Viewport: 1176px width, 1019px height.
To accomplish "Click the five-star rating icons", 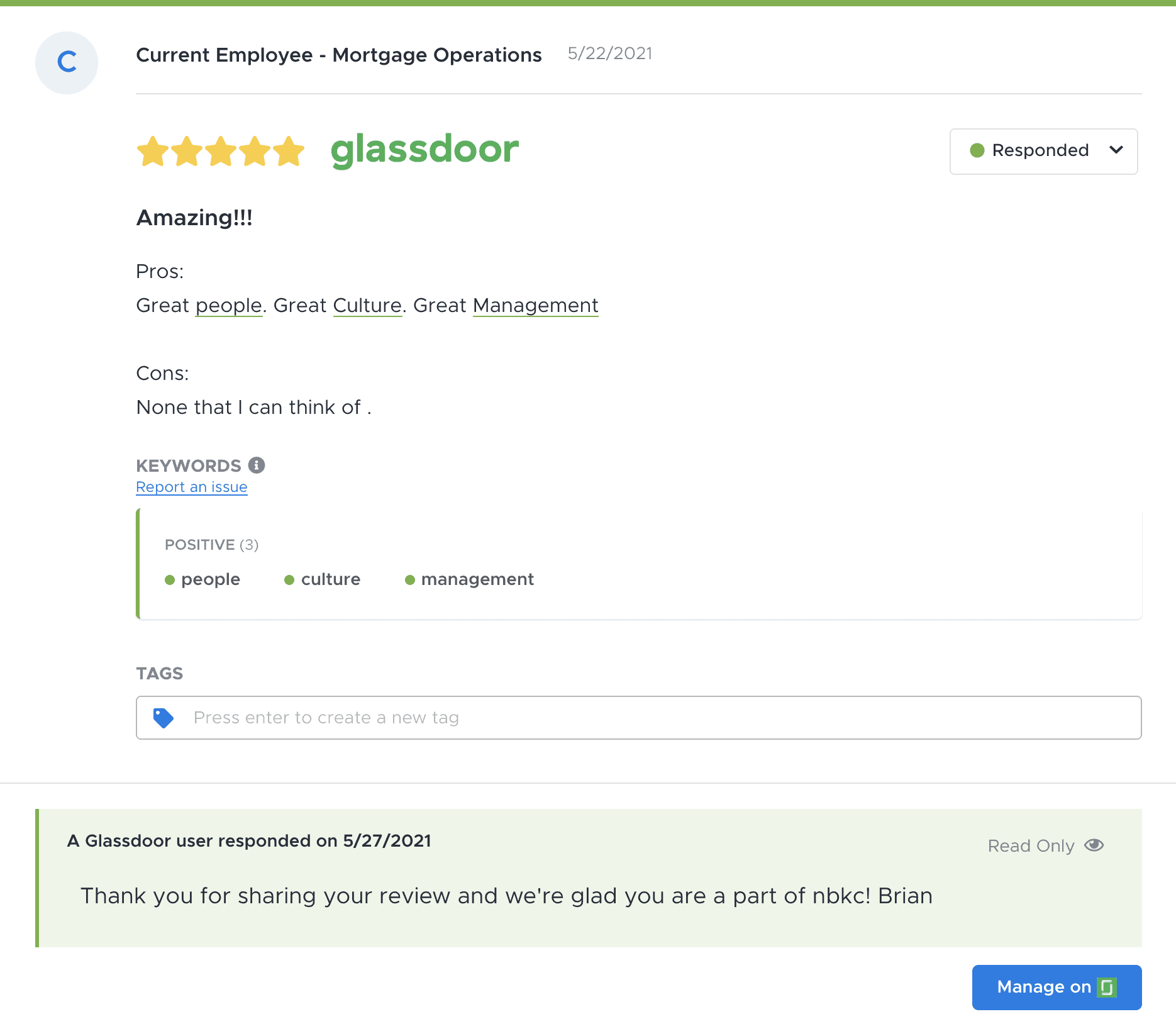I will tap(220, 151).
